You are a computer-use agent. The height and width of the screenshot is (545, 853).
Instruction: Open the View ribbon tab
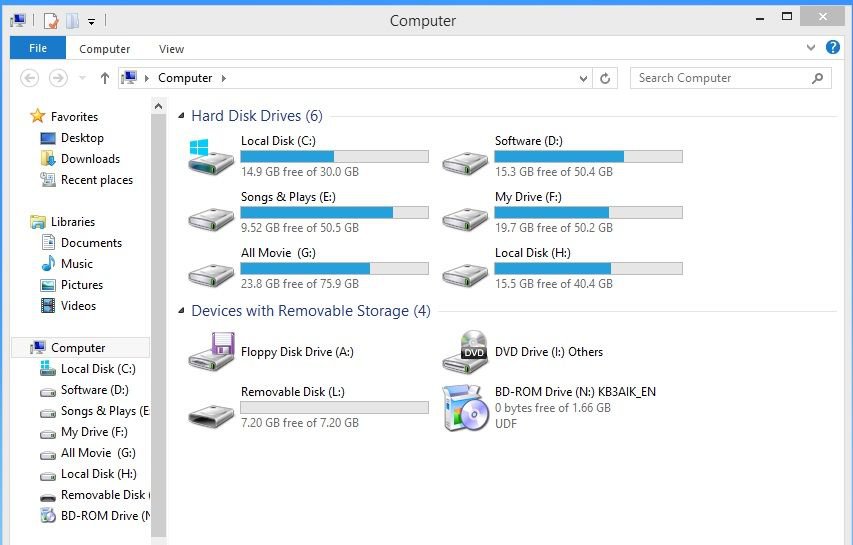point(171,49)
